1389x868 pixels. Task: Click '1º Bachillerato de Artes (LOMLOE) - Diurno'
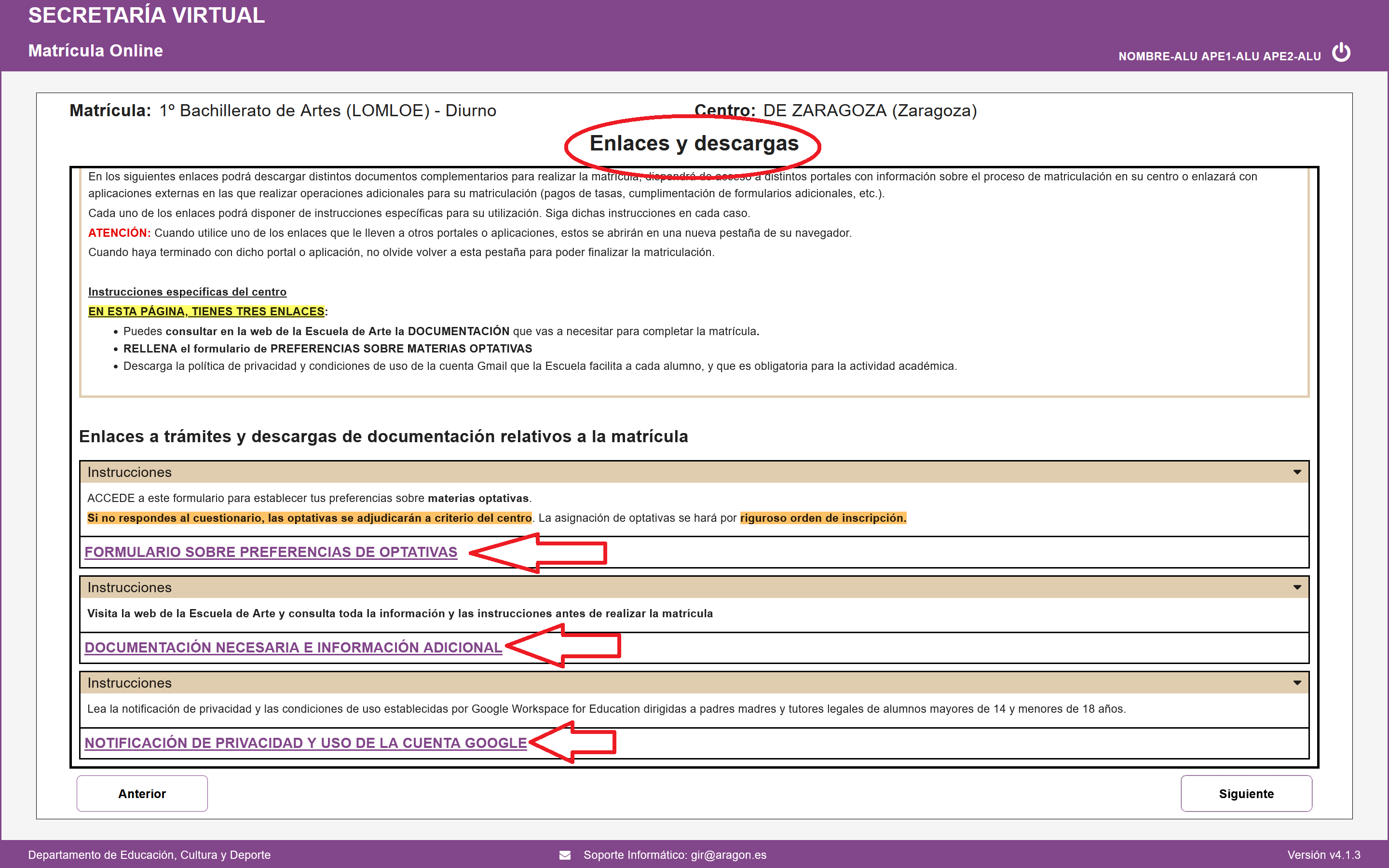[328, 110]
